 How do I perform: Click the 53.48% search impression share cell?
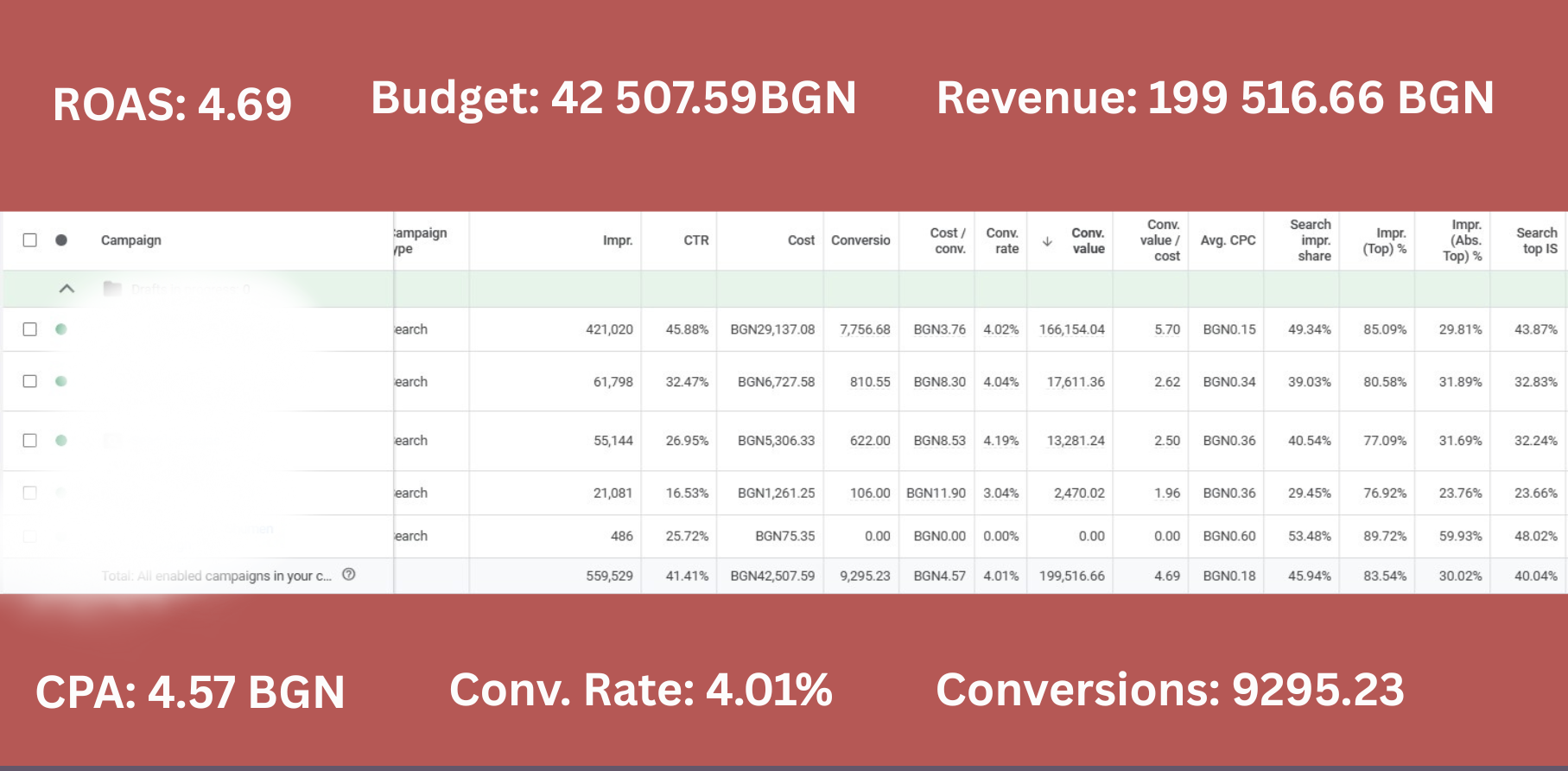[1310, 536]
